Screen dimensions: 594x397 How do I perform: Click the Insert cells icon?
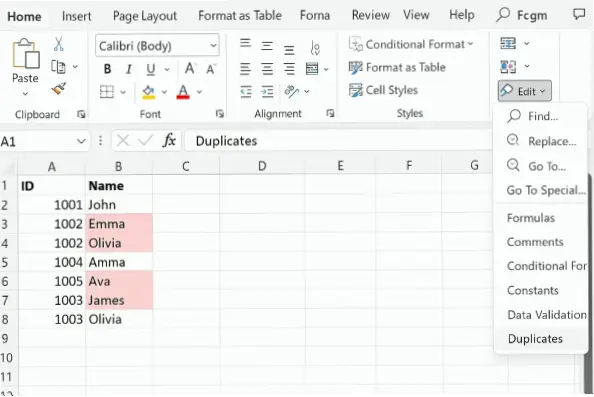(x=508, y=44)
